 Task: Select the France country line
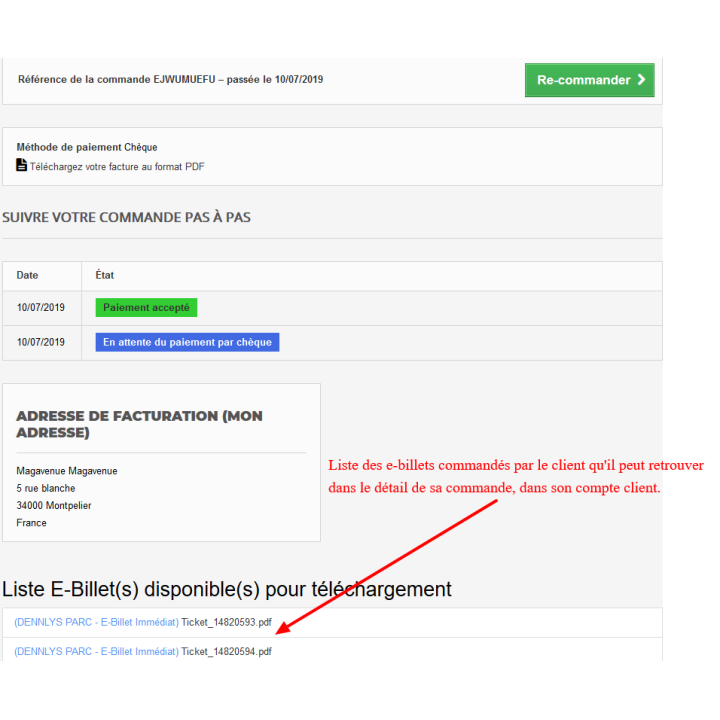[31, 523]
